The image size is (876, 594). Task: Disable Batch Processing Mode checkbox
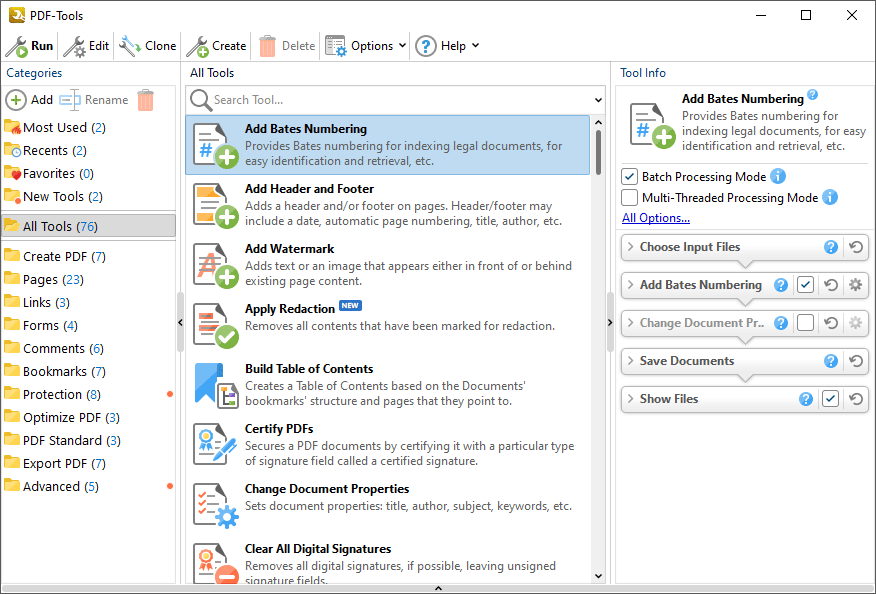[630, 177]
